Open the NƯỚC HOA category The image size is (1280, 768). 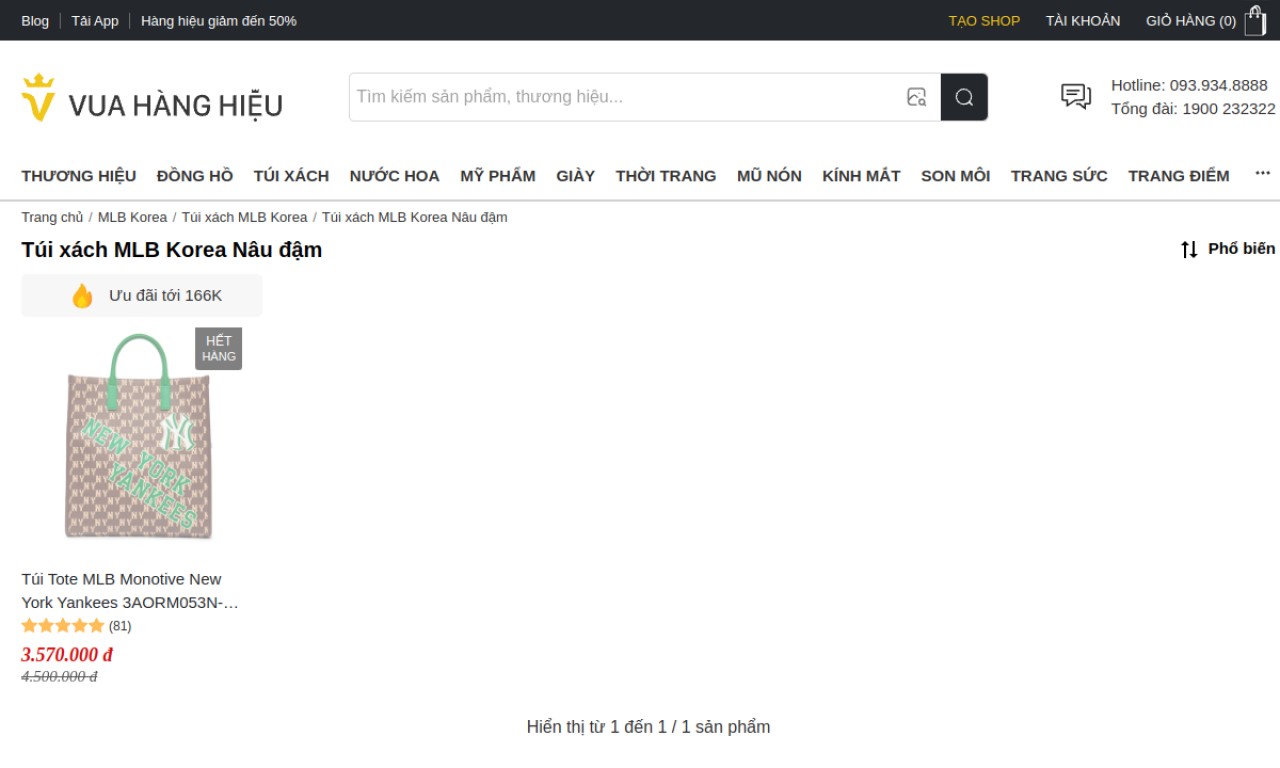point(395,176)
